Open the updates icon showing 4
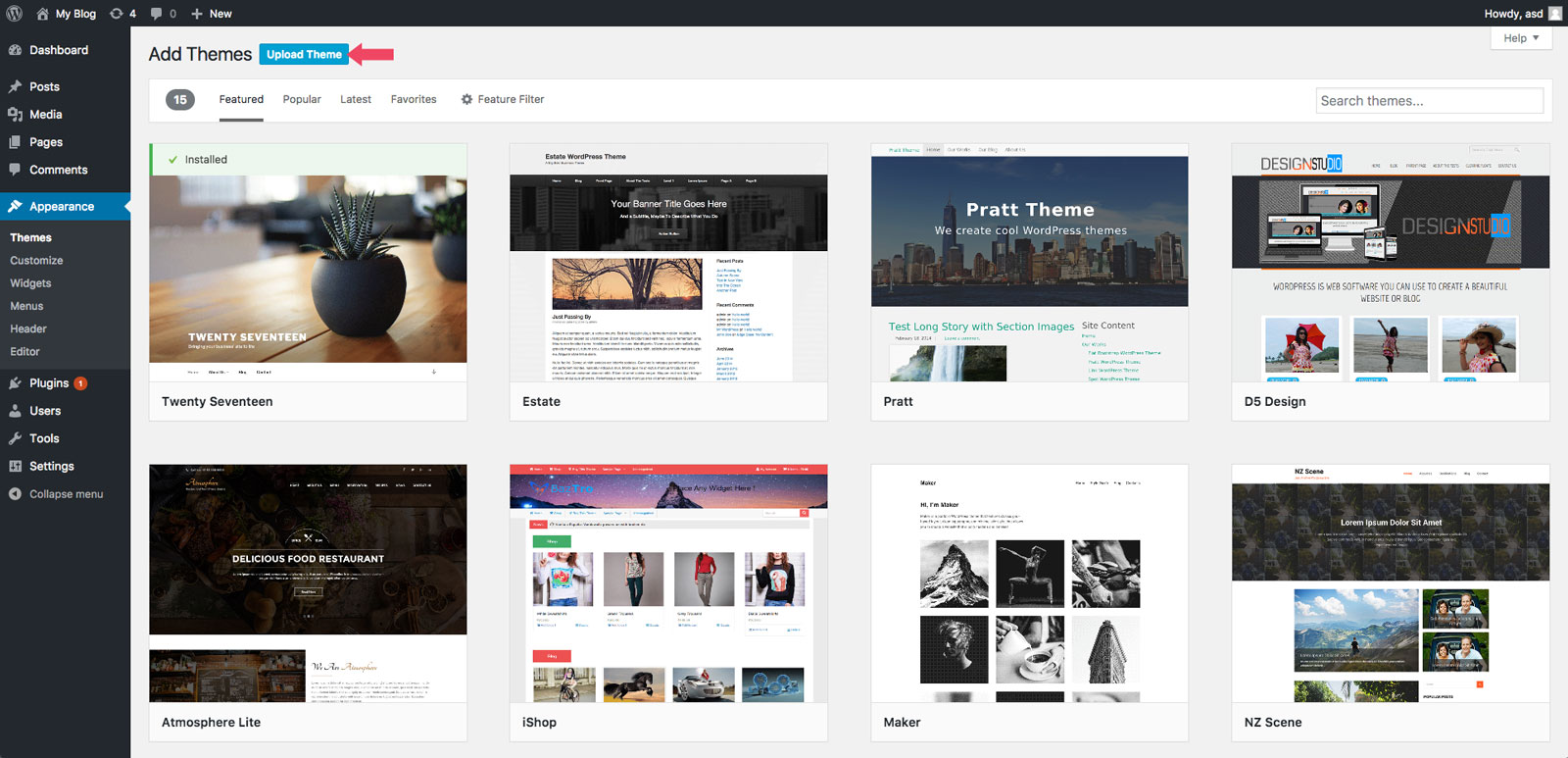This screenshot has width=1568, height=758. coord(117,14)
